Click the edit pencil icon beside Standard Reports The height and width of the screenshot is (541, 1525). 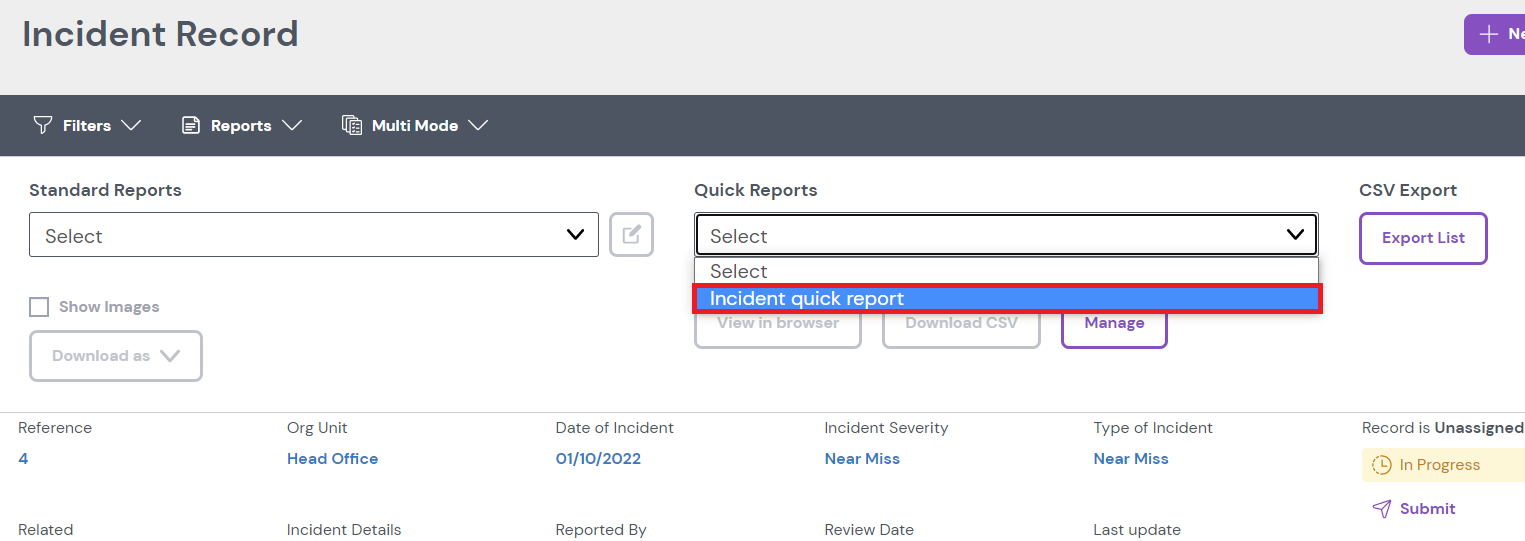point(631,235)
